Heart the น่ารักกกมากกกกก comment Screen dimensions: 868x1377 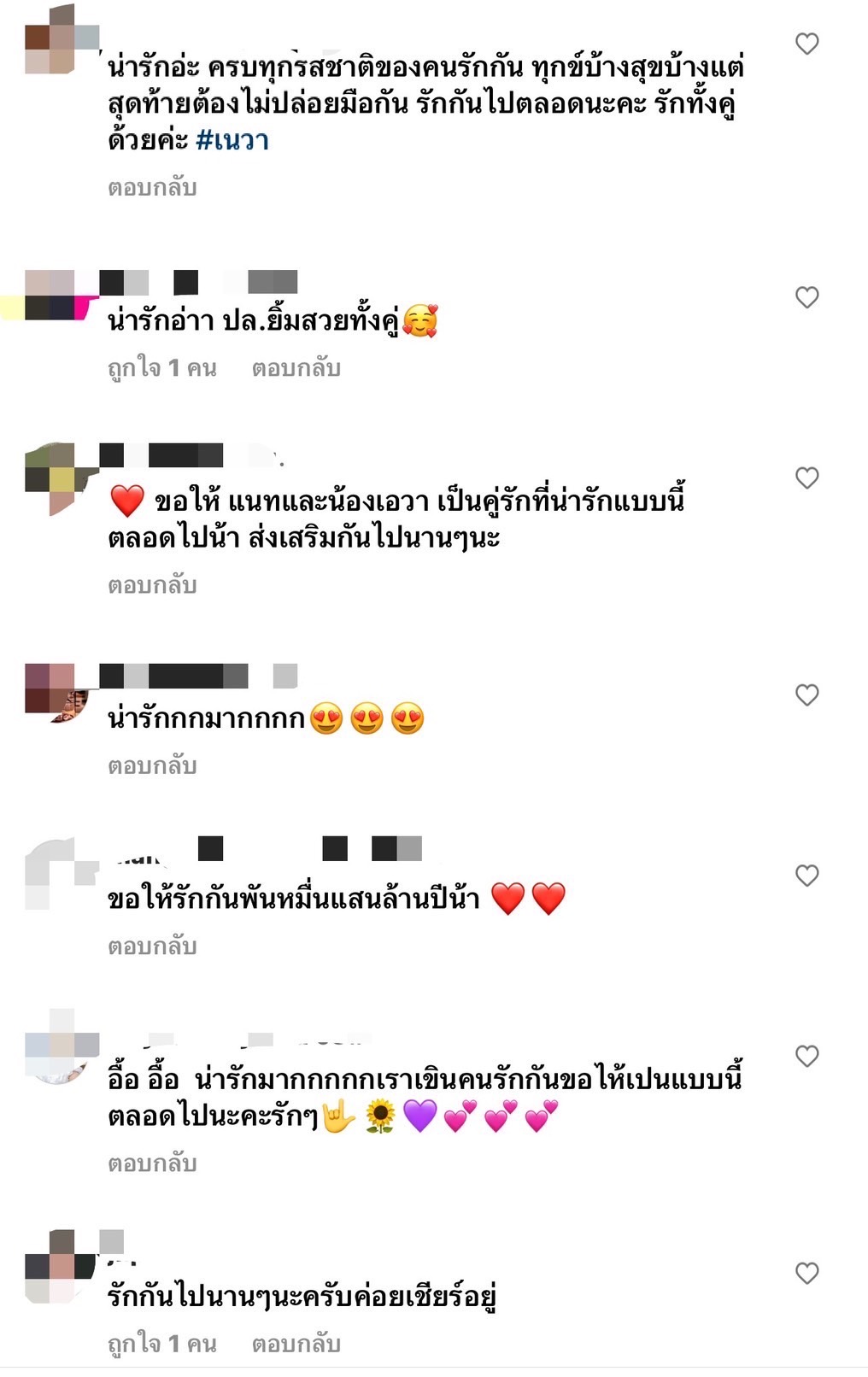pos(807,694)
